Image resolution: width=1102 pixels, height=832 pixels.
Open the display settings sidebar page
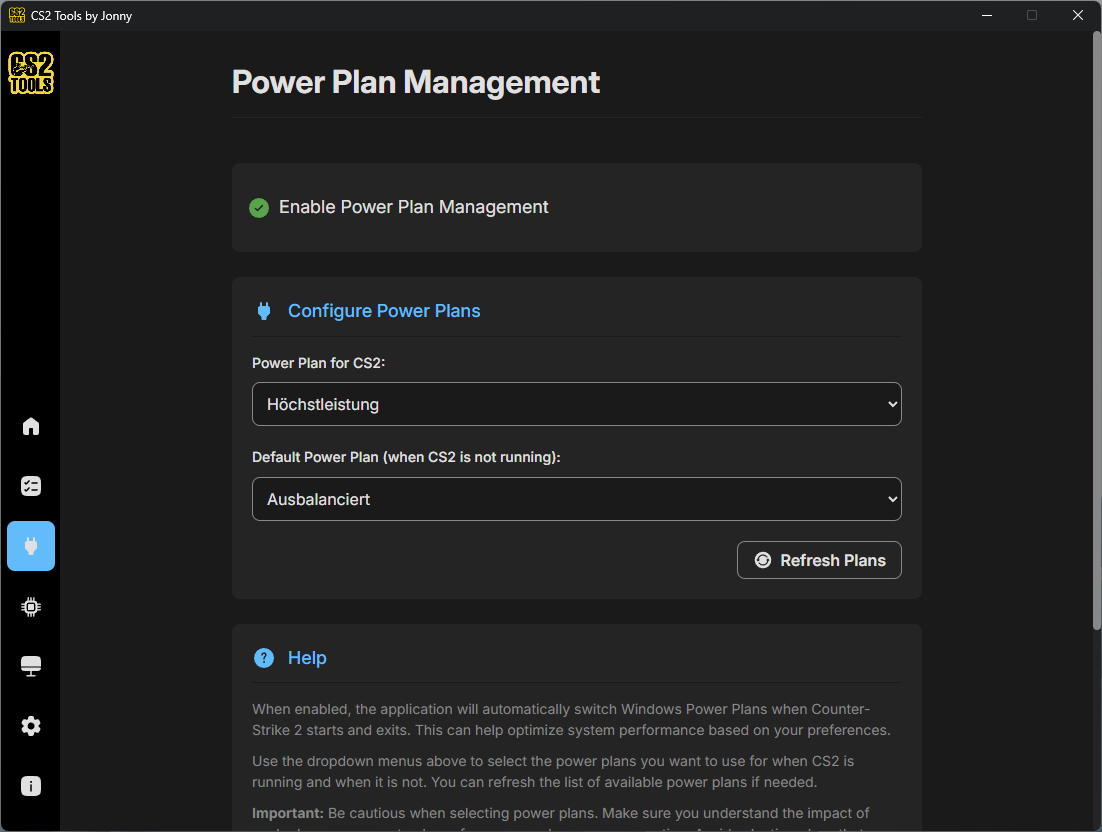point(30,665)
